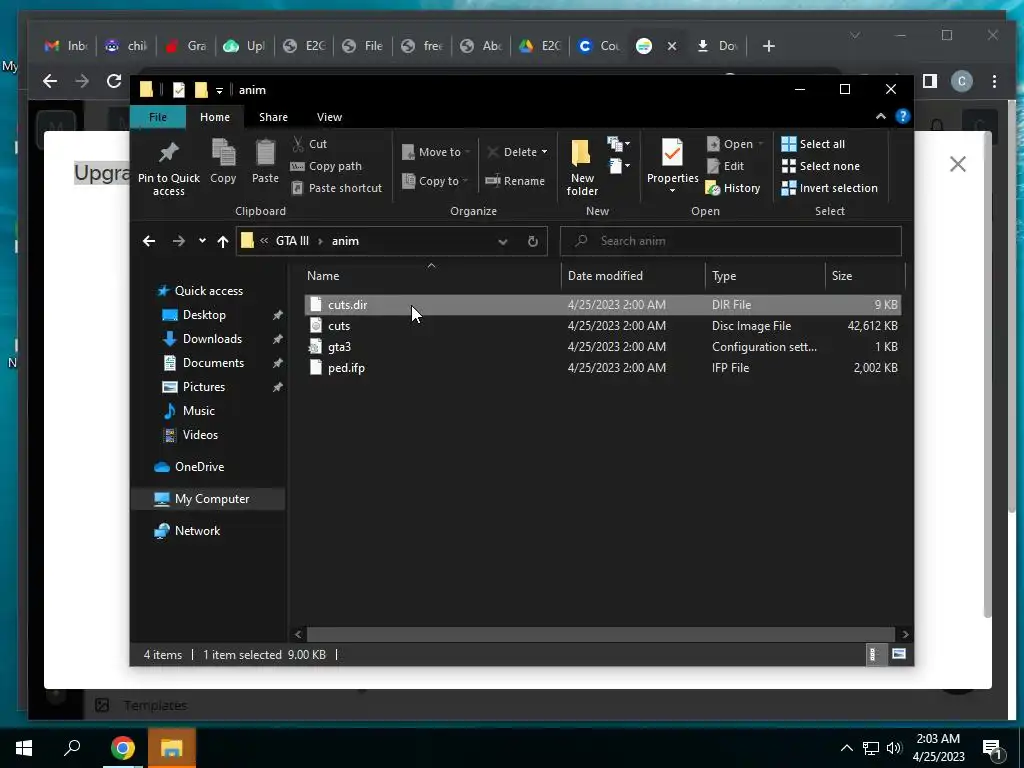Open Windows Start menu
Image resolution: width=1024 pixels, height=768 pixels.
(24, 748)
